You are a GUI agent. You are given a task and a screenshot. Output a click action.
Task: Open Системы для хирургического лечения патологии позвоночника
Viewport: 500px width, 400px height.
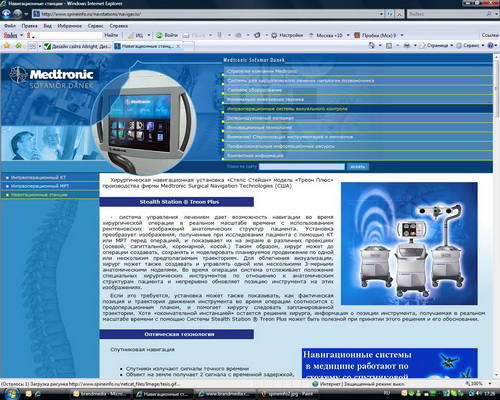(300, 80)
